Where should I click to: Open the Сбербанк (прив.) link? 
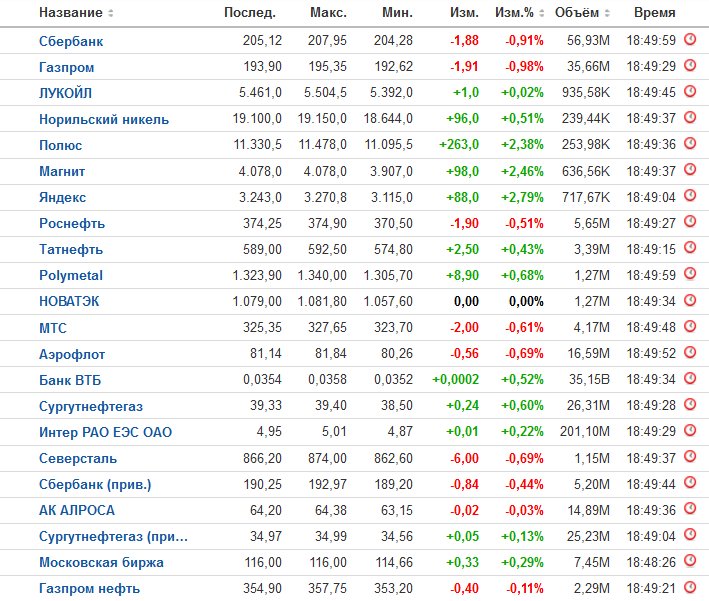pos(95,484)
